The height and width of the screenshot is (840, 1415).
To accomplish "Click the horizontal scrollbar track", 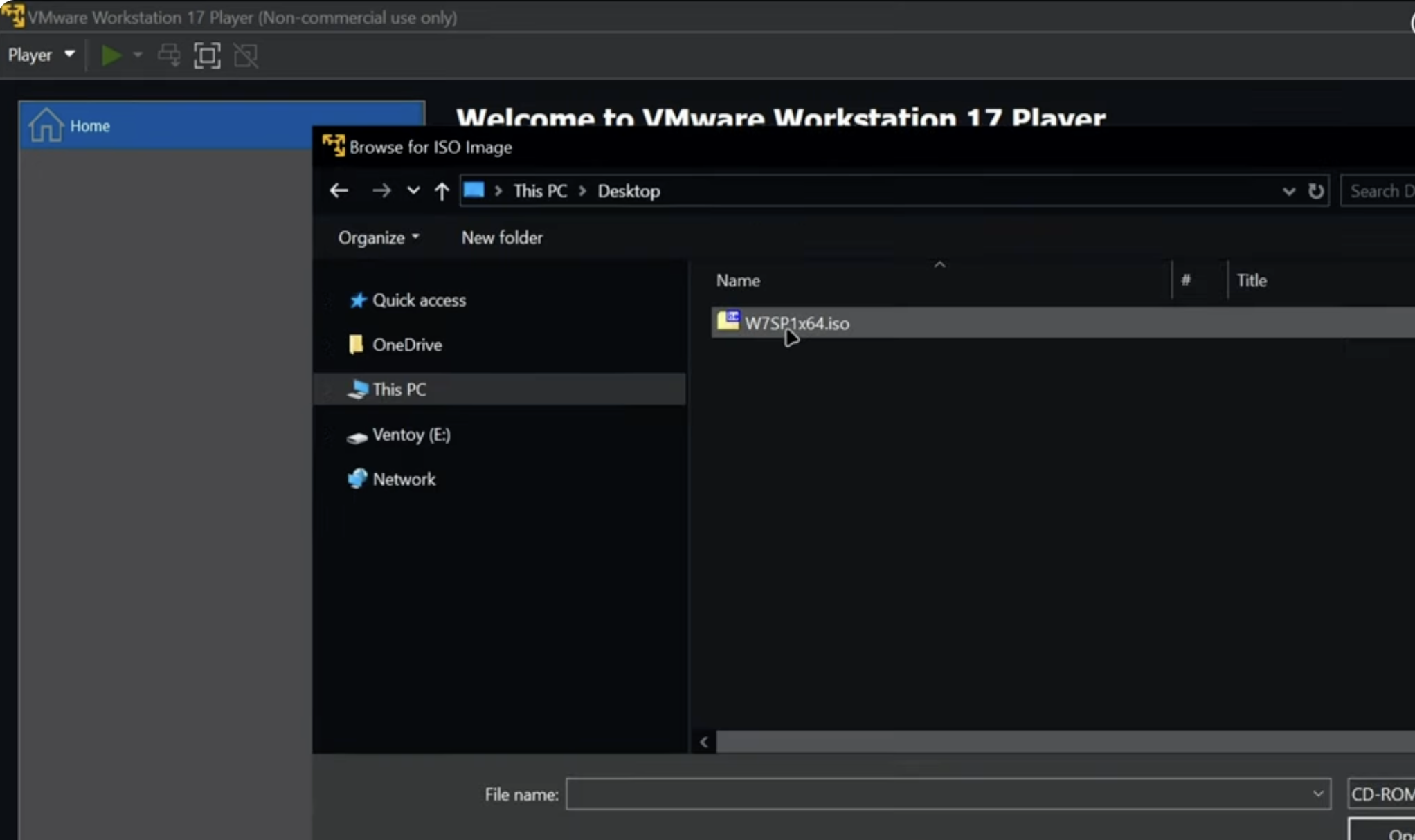I will 1065,742.
